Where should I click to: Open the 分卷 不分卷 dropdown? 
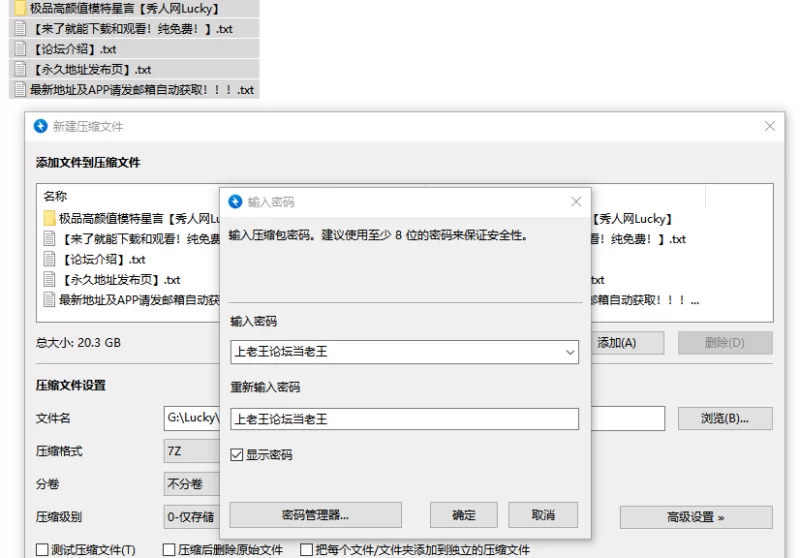coord(192,484)
